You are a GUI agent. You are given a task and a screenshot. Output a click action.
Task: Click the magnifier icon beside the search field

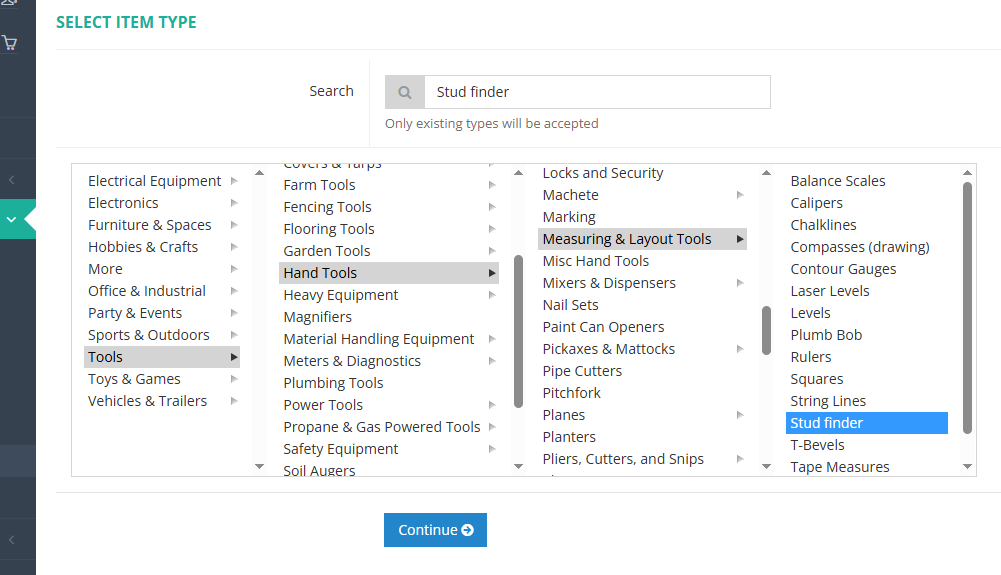tap(405, 92)
